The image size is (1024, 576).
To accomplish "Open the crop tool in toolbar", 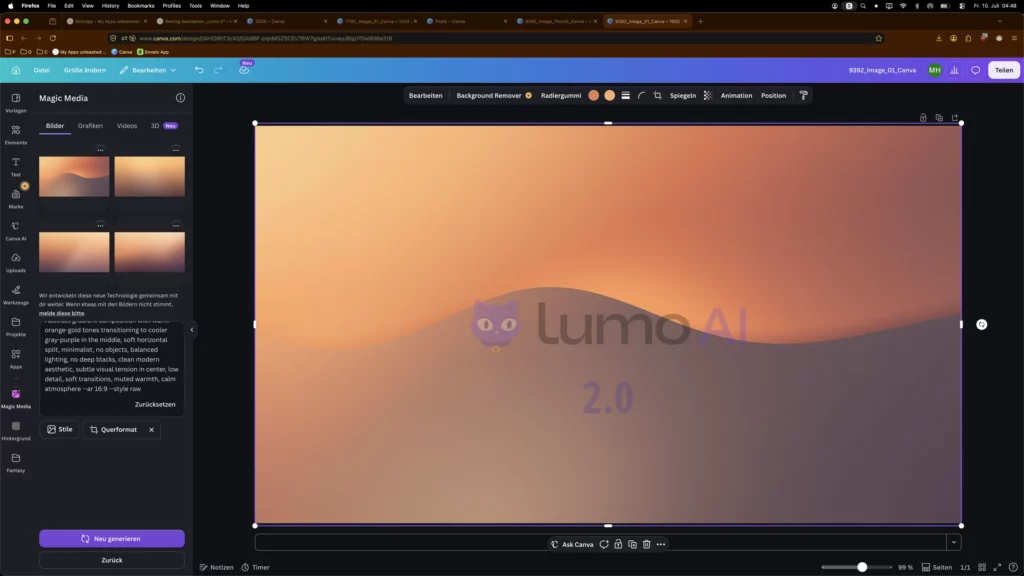I will [x=658, y=95].
